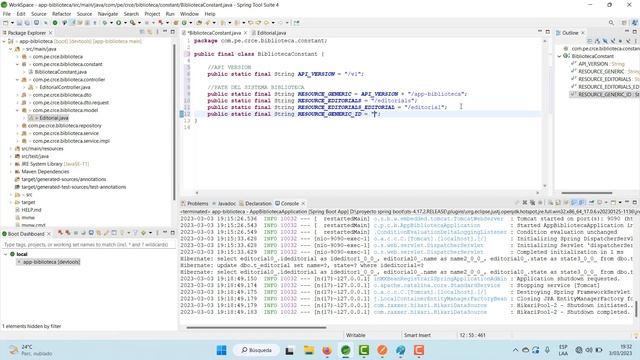Expand the JRE System Library node

tap(11, 164)
